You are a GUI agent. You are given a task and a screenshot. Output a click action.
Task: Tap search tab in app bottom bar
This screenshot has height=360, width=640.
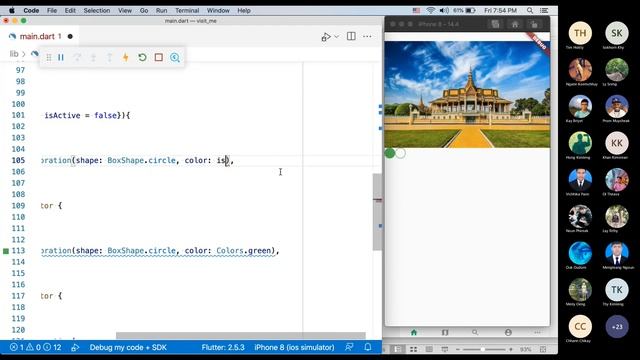click(x=475, y=332)
